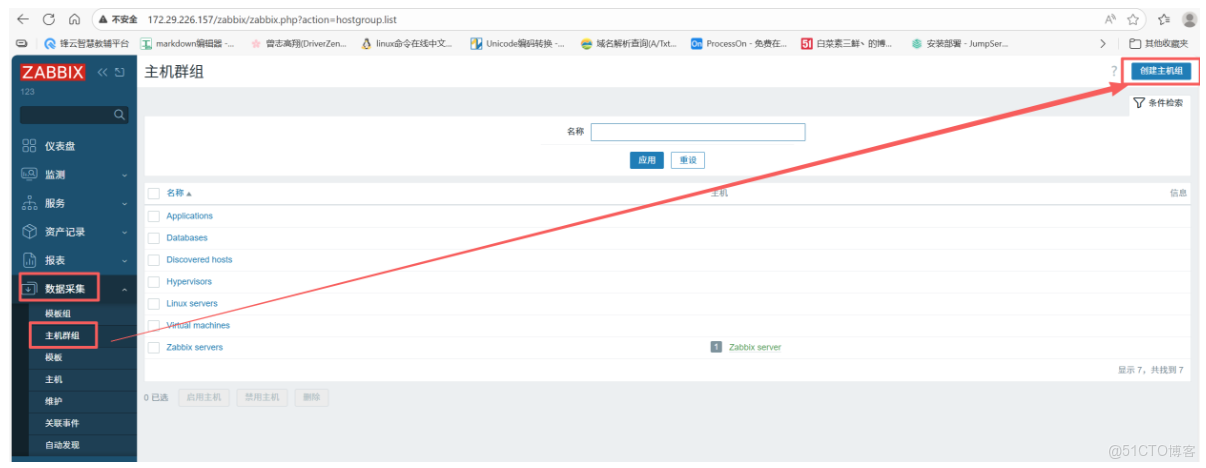Open 关联事件 submenu item
The width and height of the screenshot is (1206, 468).
pyautogui.click(x=62, y=424)
